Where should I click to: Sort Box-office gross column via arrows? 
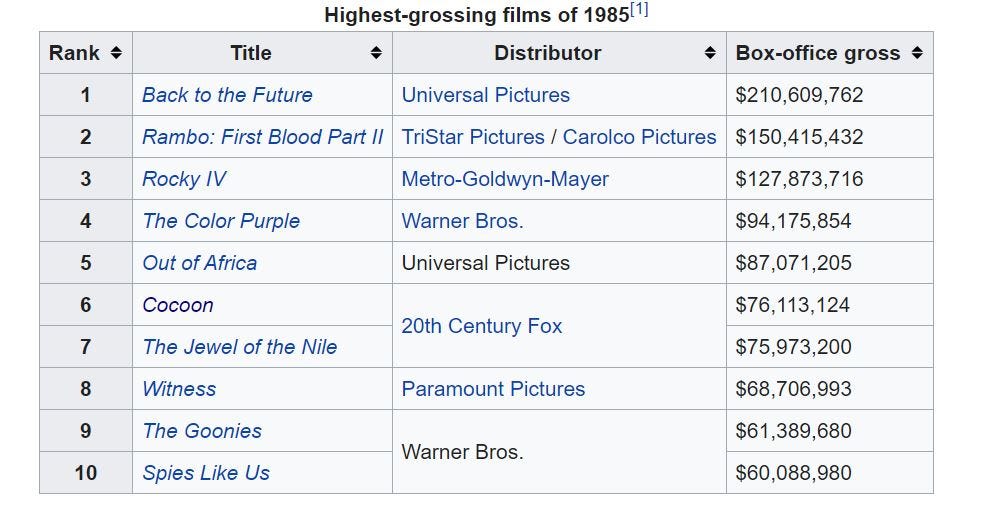(x=917, y=53)
